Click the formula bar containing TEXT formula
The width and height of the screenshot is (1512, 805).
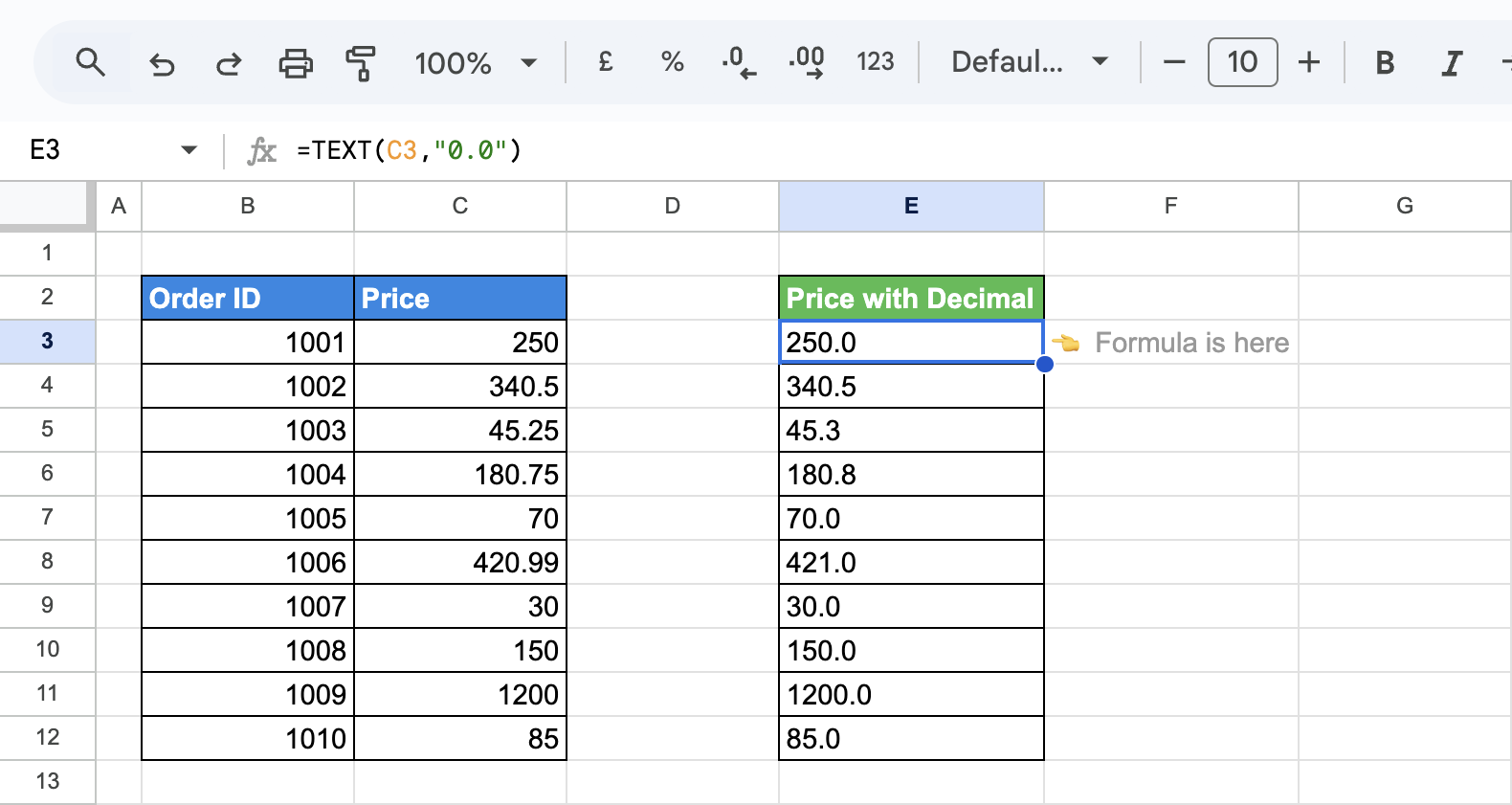coord(861,150)
